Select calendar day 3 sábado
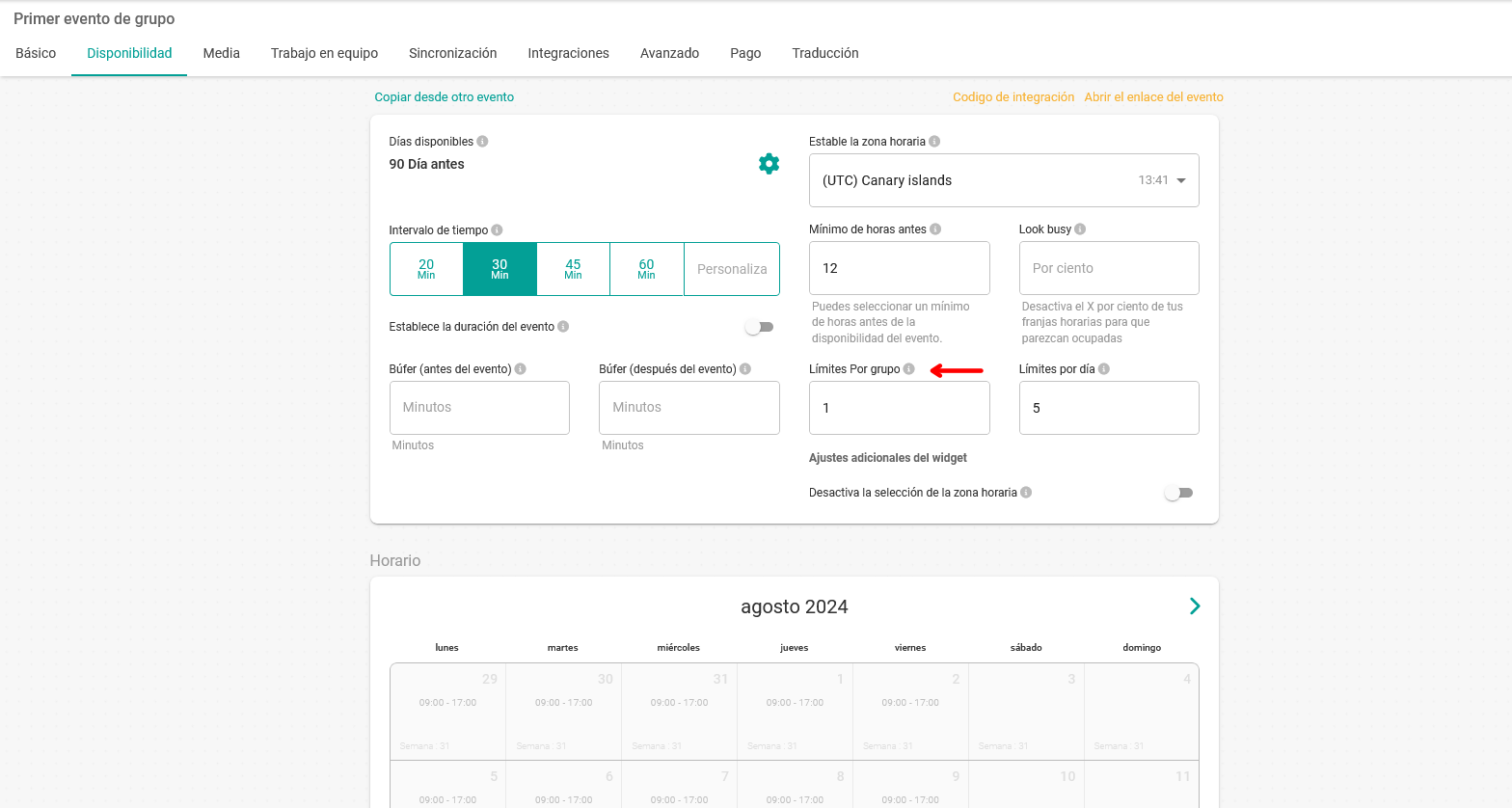Viewport: 1512px width, 808px height. 1026,712
